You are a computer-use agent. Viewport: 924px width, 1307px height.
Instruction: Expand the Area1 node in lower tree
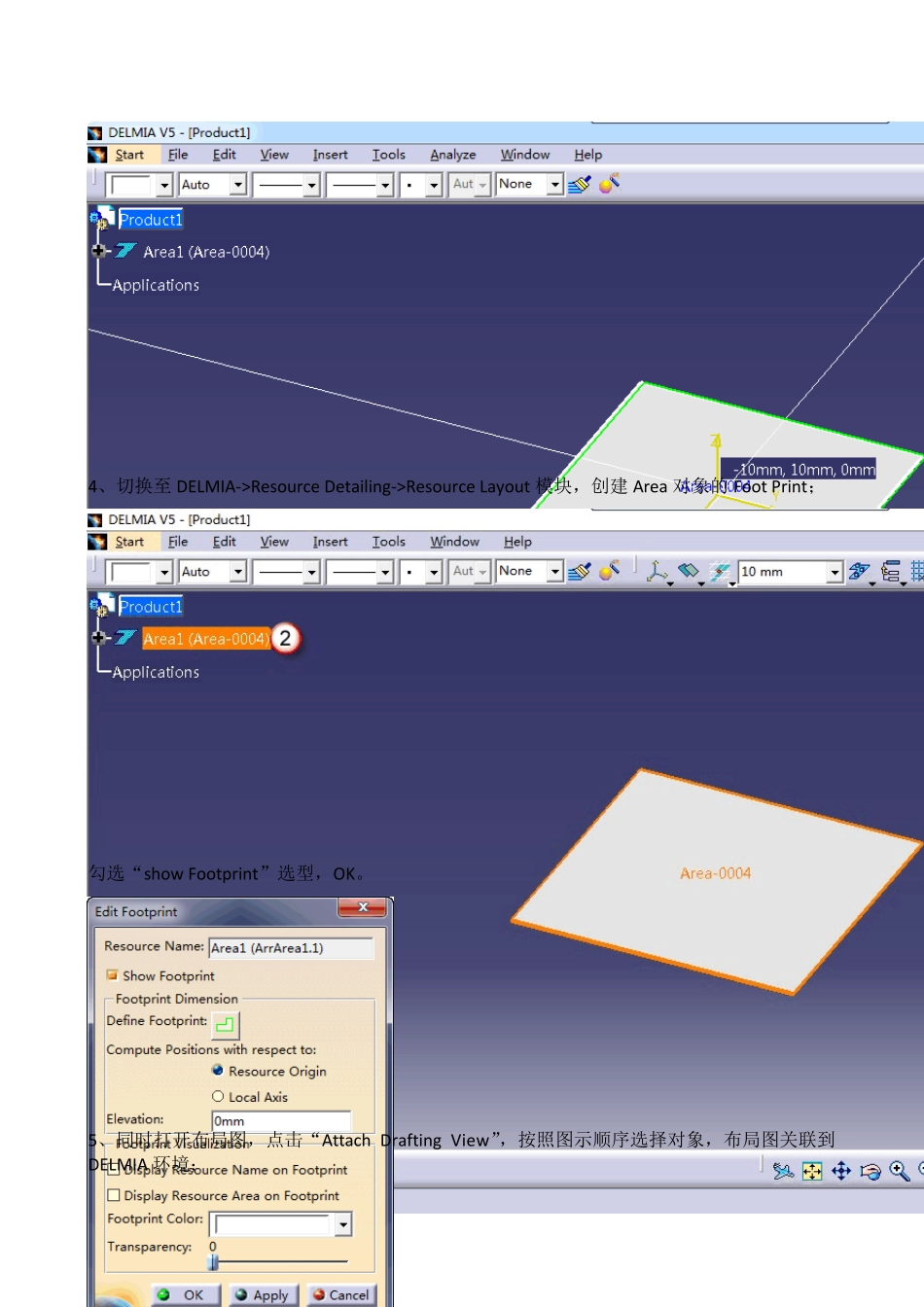(x=97, y=638)
